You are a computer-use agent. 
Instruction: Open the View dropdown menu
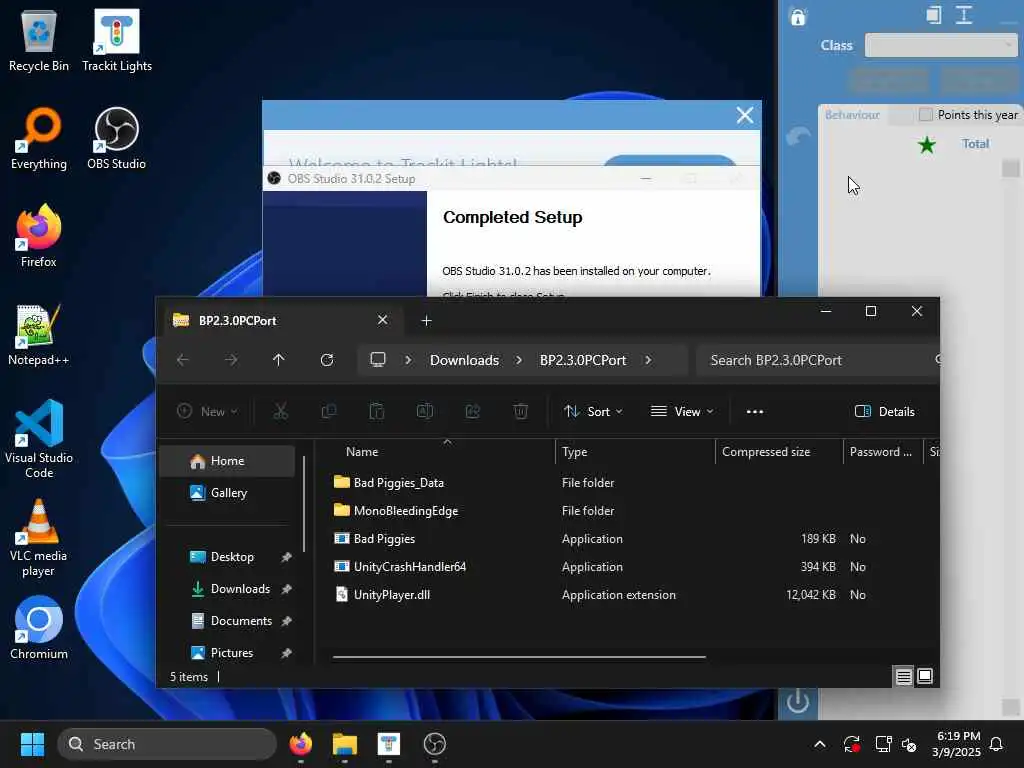pos(682,411)
